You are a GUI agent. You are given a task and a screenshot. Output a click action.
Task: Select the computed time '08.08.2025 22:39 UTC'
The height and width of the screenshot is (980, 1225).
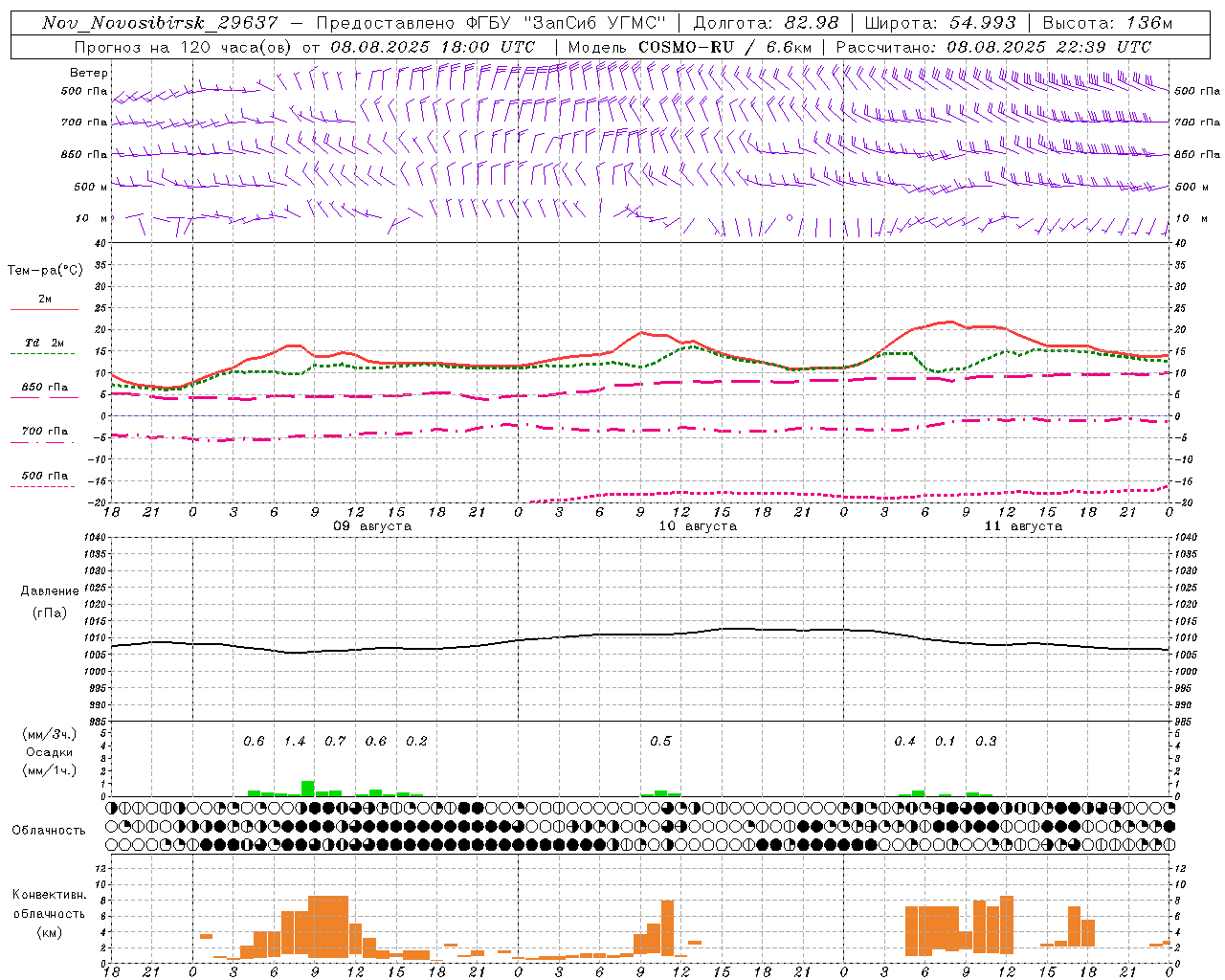tap(1049, 47)
